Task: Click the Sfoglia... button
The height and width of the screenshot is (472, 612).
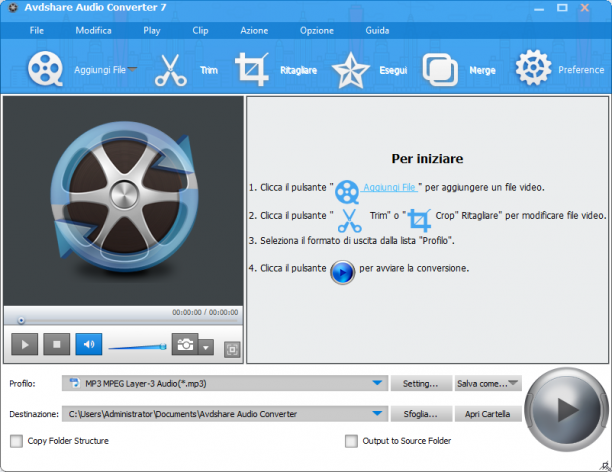Action: coord(421,414)
